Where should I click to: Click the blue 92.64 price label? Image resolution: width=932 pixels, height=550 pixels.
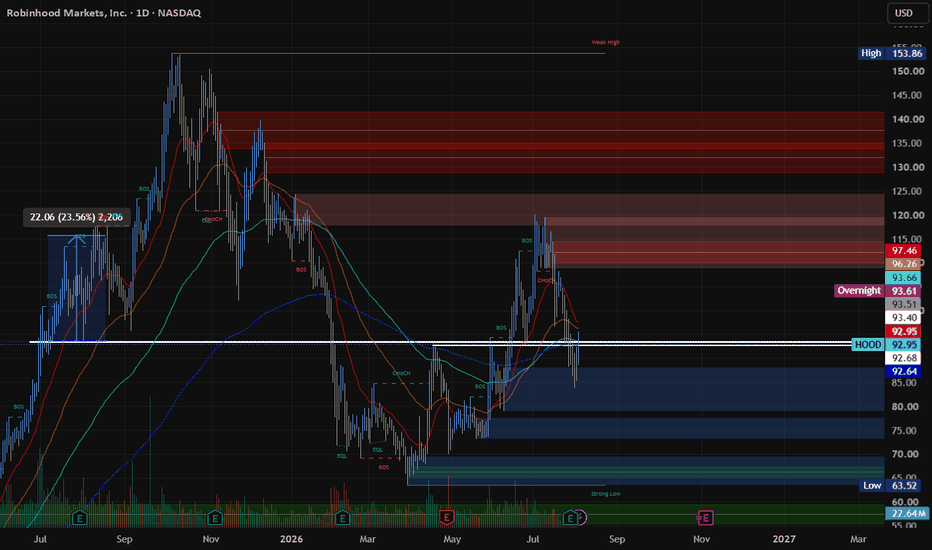[x=904, y=372]
